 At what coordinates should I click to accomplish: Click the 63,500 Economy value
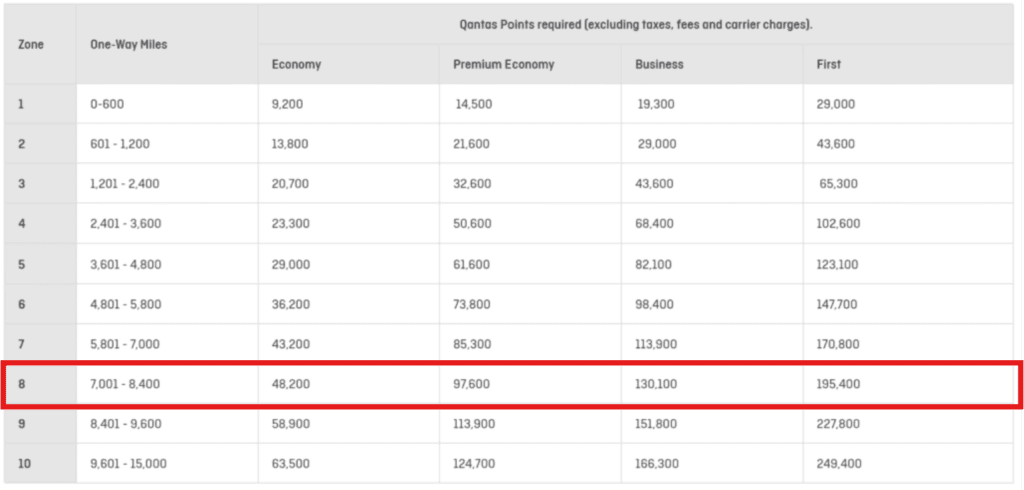290,464
